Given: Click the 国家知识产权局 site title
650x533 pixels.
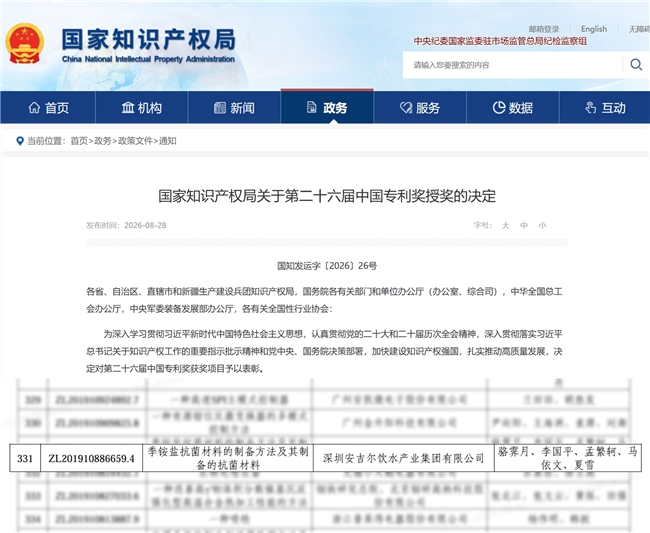Looking at the screenshot, I should pyautogui.click(x=148, y=39).
